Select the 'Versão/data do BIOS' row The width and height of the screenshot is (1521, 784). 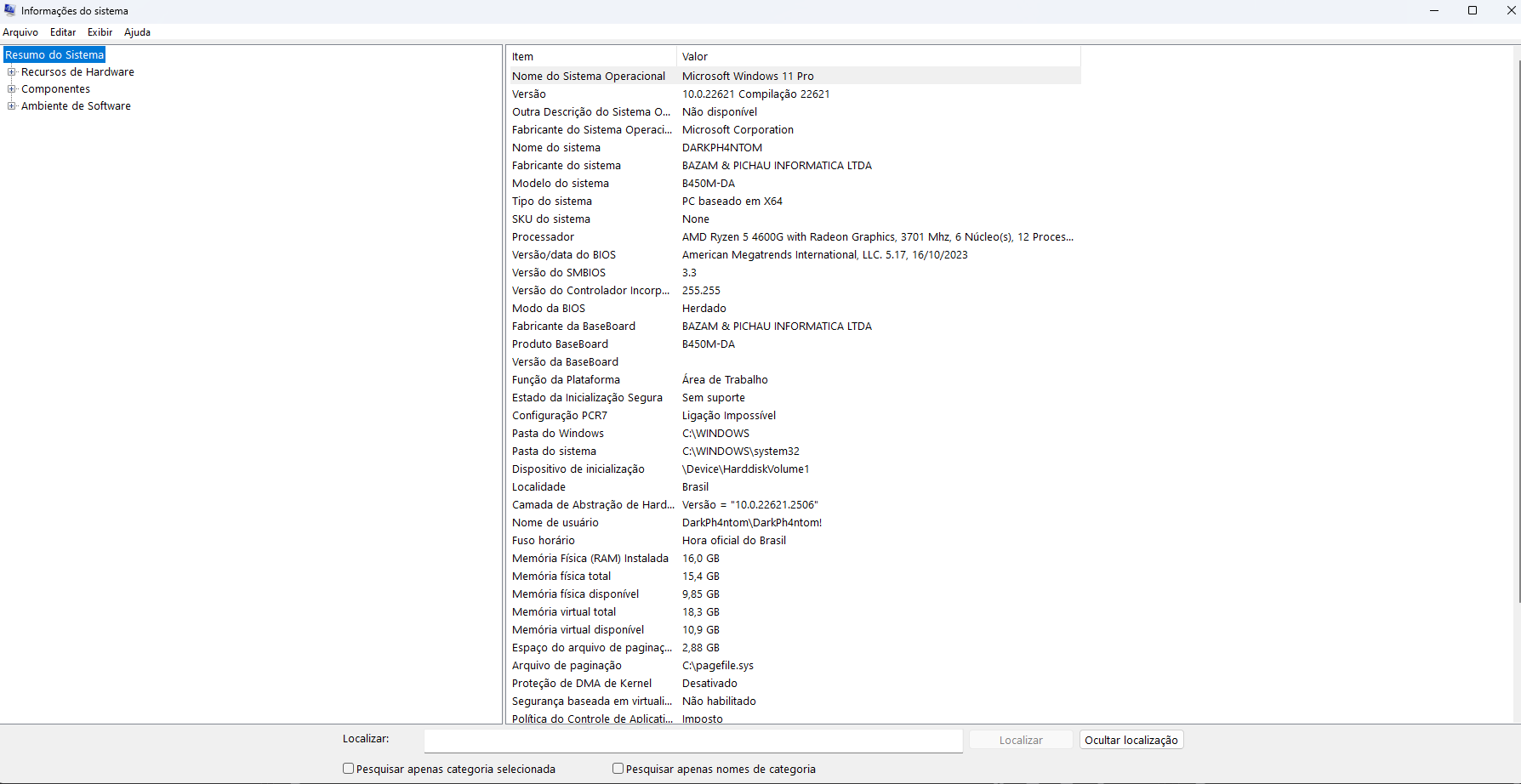pos(795,255)
